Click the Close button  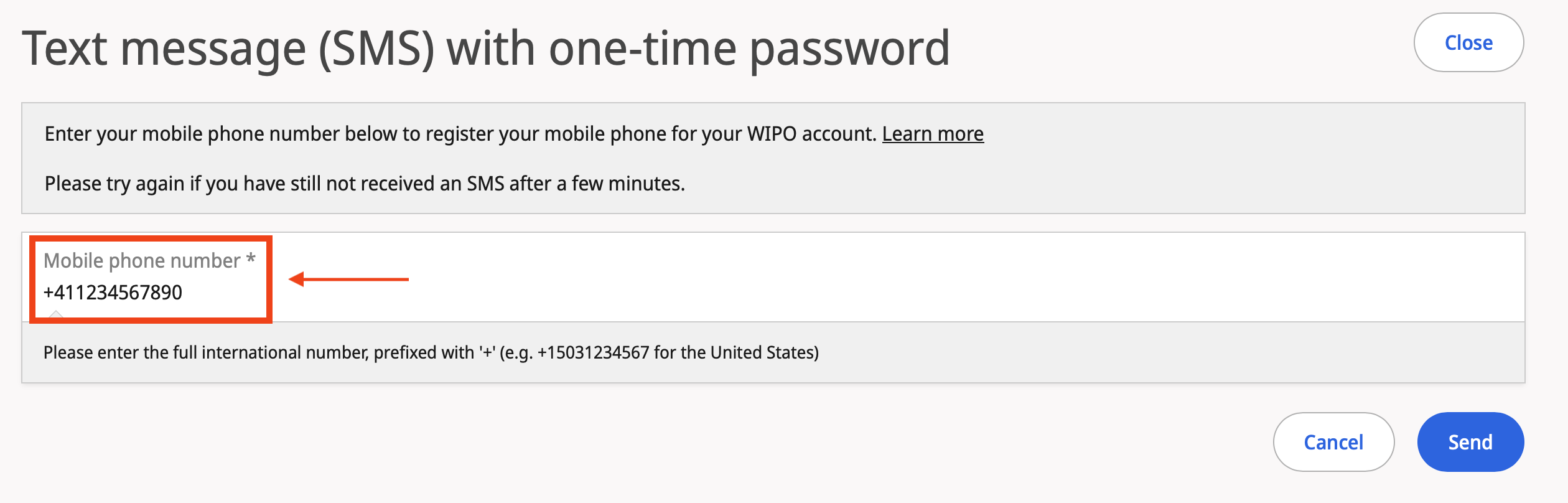point(1468,42)
